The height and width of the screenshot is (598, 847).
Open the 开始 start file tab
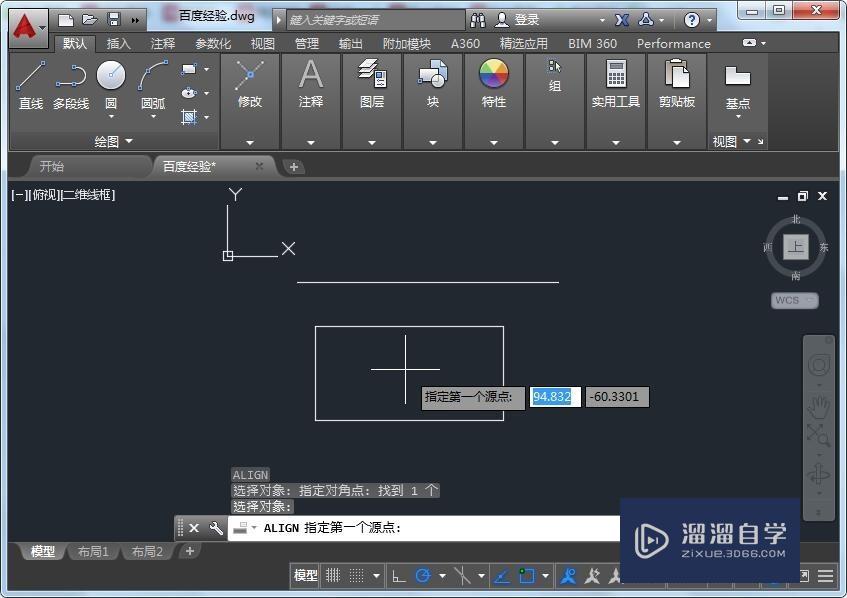coord(52,166)
